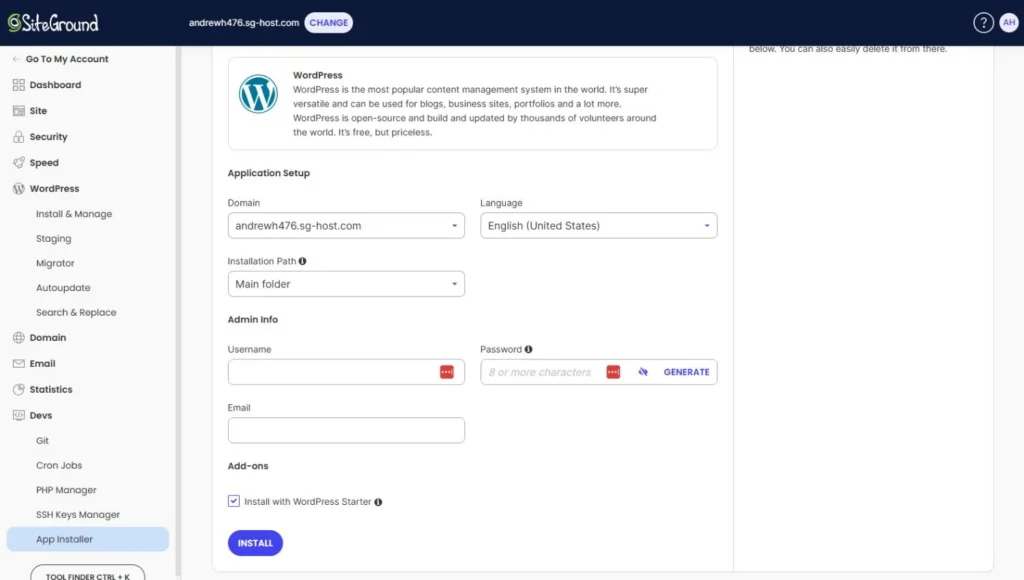Click the Password info icon

528,349
